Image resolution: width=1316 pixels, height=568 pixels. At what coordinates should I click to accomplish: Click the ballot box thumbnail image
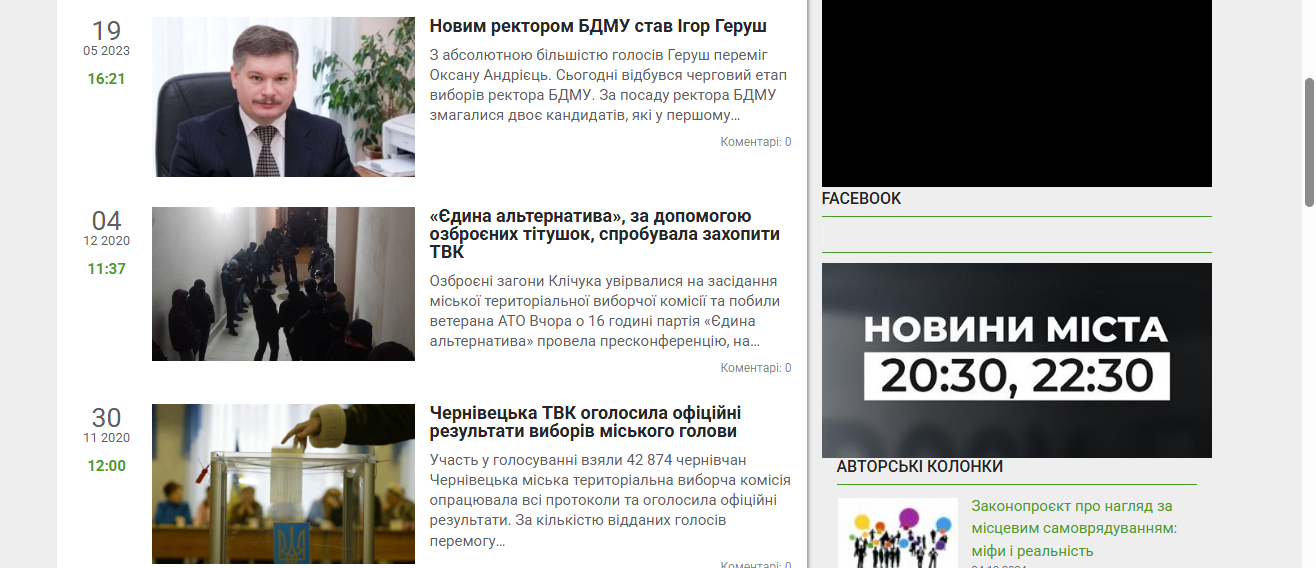(x=283, y=486)
